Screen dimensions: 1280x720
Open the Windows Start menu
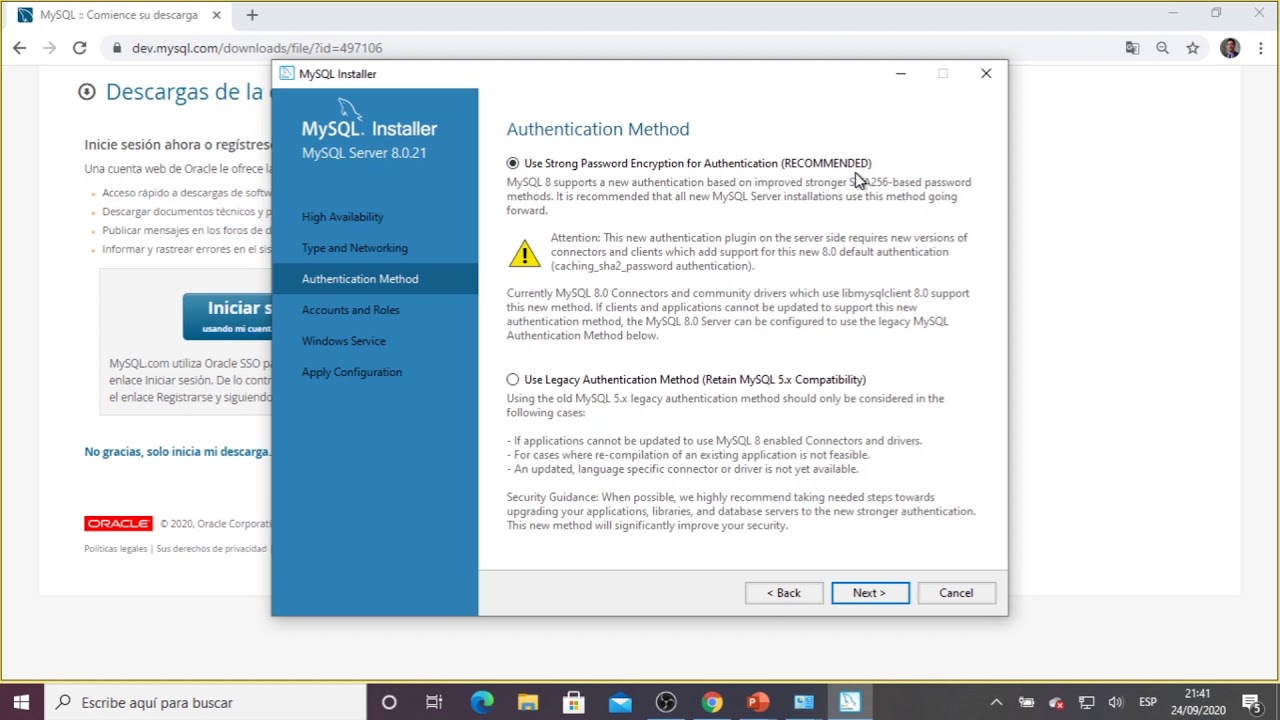[22, 702]
